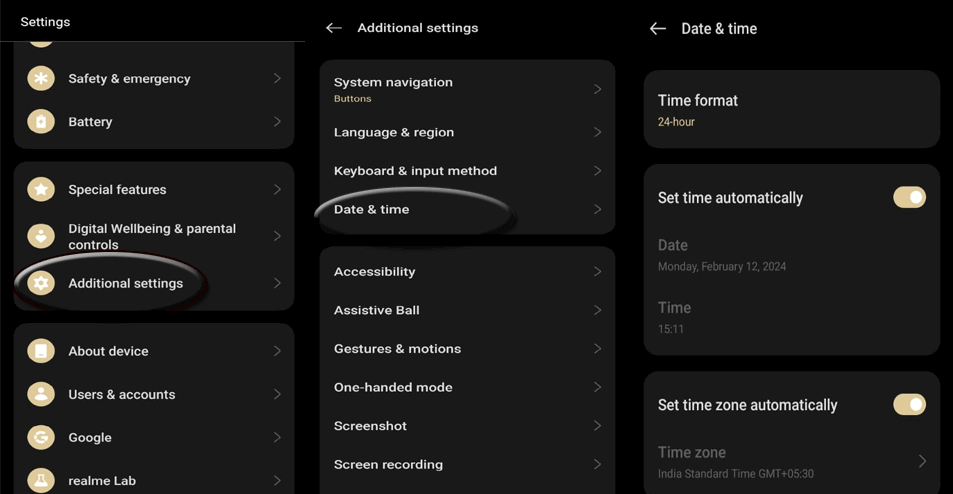Turn off Set time zone automatically
Viewport: 953px width, 494px height.
pos(909,405)
